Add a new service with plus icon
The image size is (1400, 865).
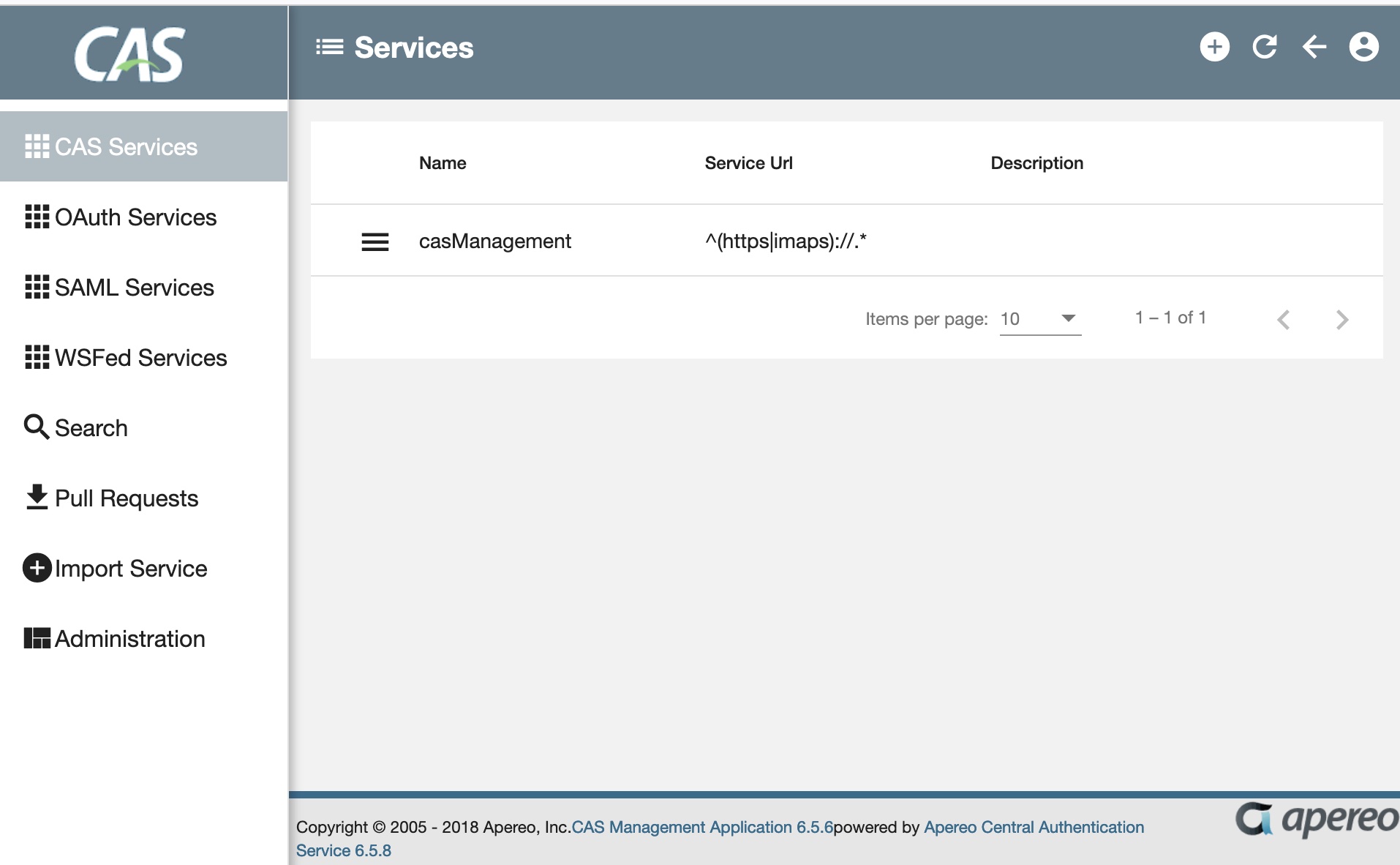(x=1214, y=48)
